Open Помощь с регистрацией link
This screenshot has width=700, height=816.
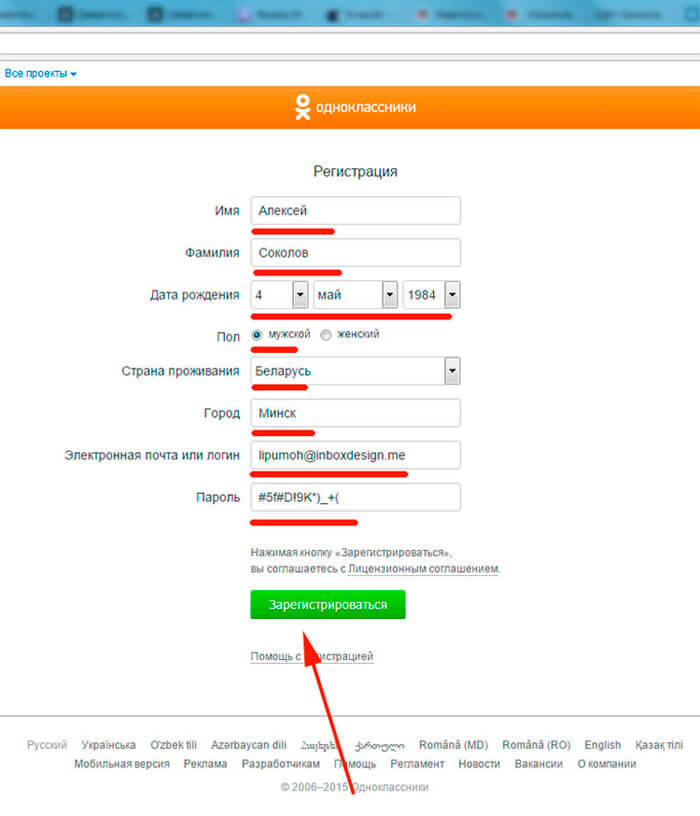point(312,656)
